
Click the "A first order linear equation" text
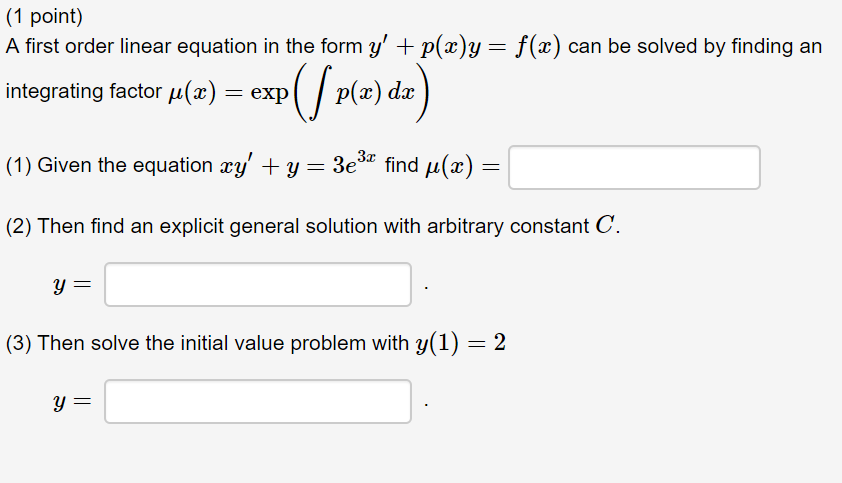(x=132, y=47)
